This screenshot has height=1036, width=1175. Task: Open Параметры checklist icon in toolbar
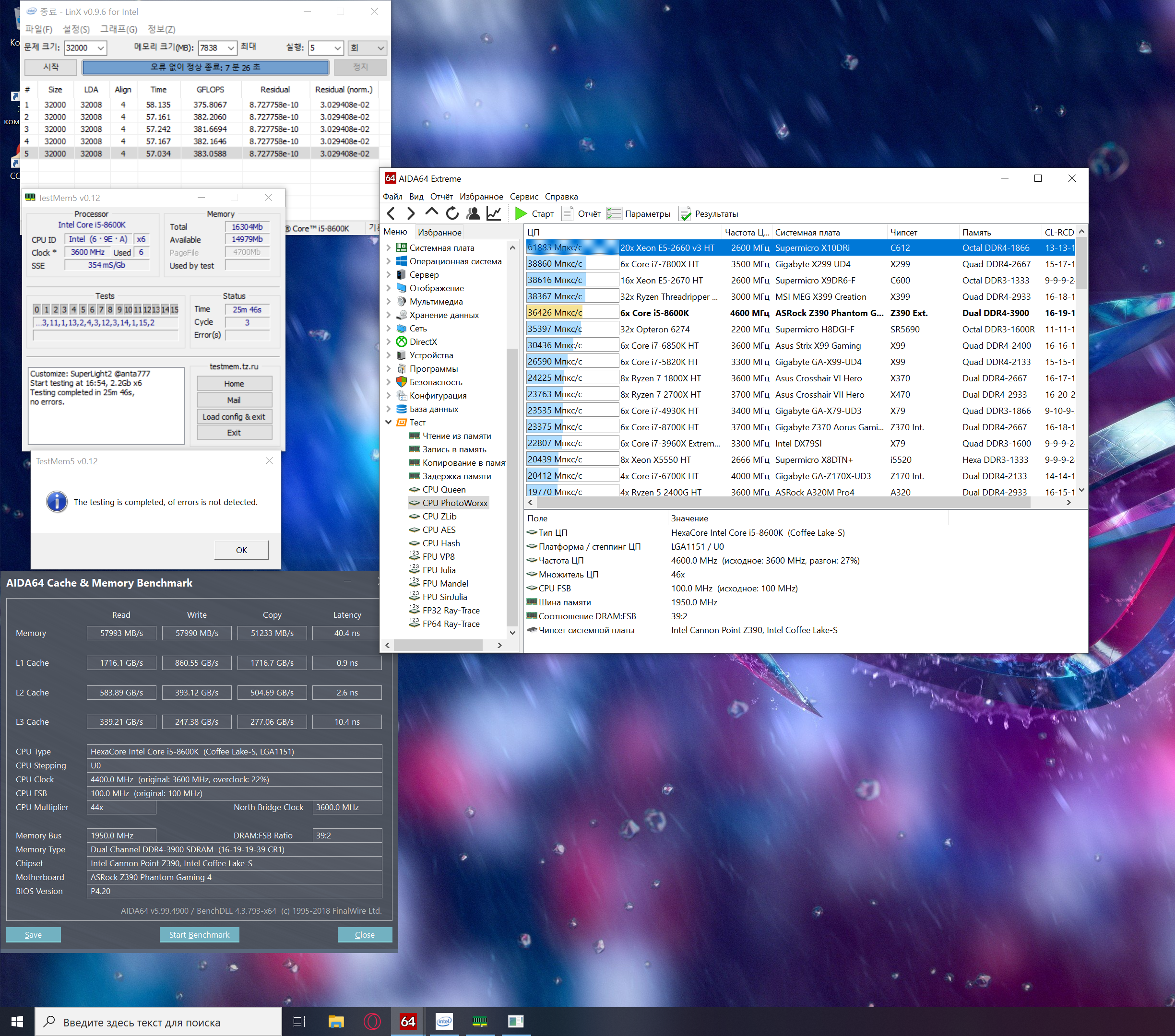615,214
